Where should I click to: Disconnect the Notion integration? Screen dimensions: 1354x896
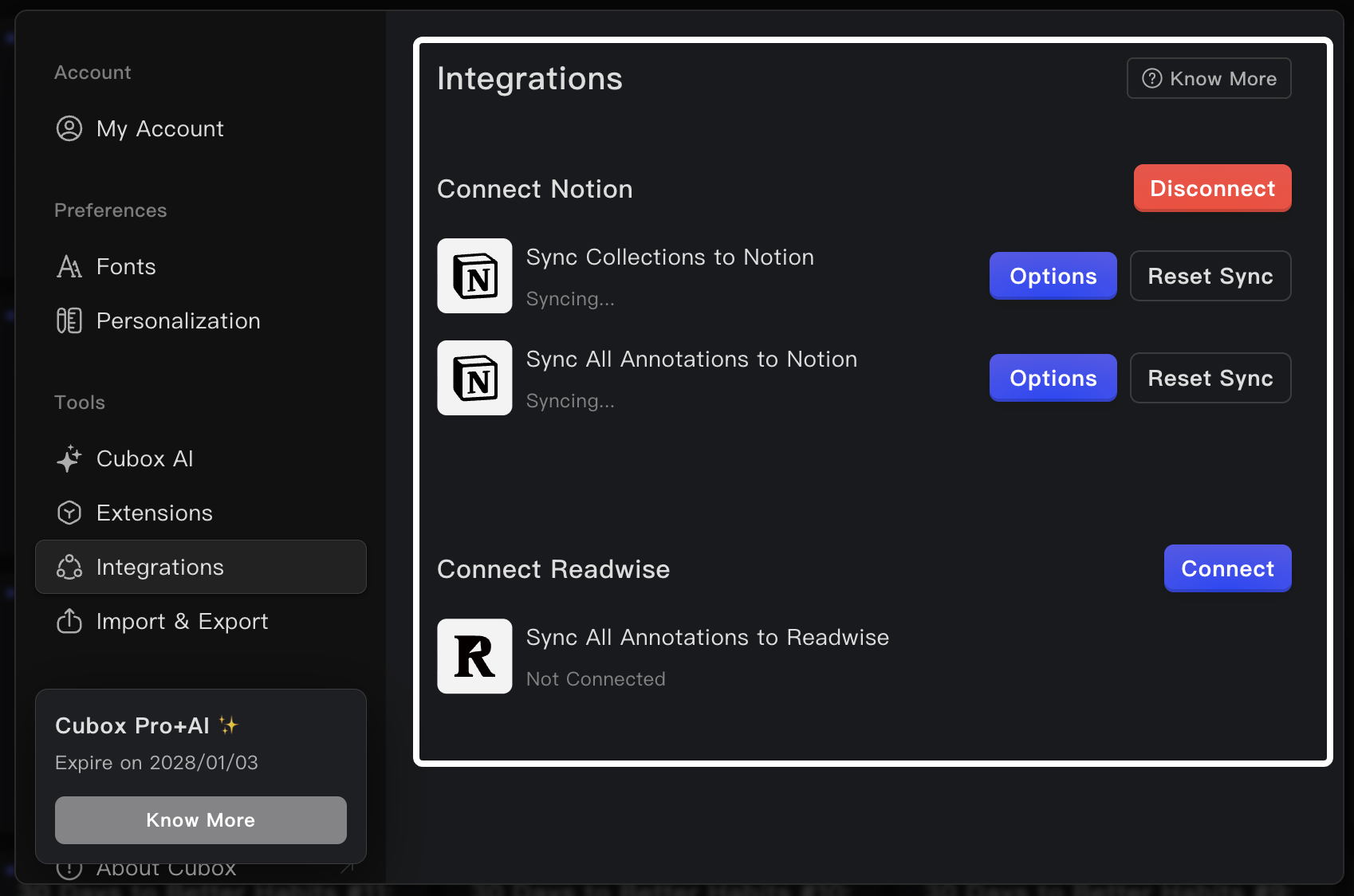pyautogui.click(x=1212, y=188)
